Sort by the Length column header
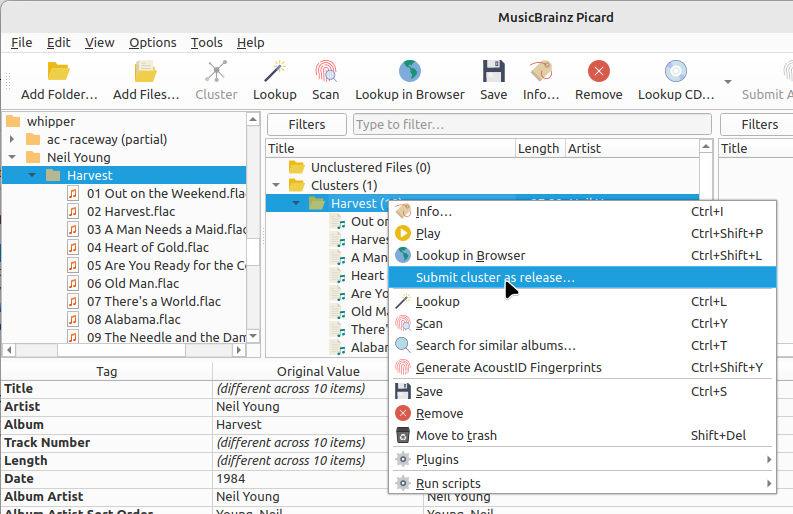 click(x=540, y=148)
